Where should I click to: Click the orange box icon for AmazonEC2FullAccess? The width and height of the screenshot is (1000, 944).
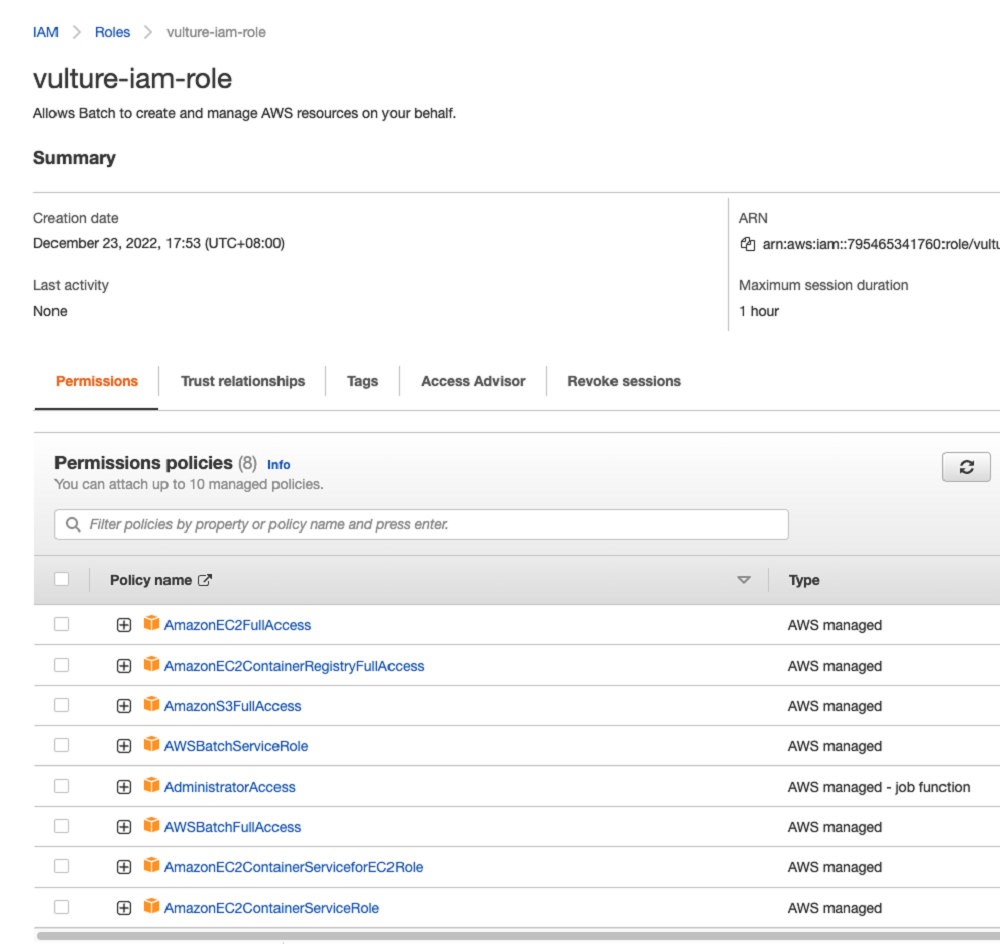click(151, 623)
